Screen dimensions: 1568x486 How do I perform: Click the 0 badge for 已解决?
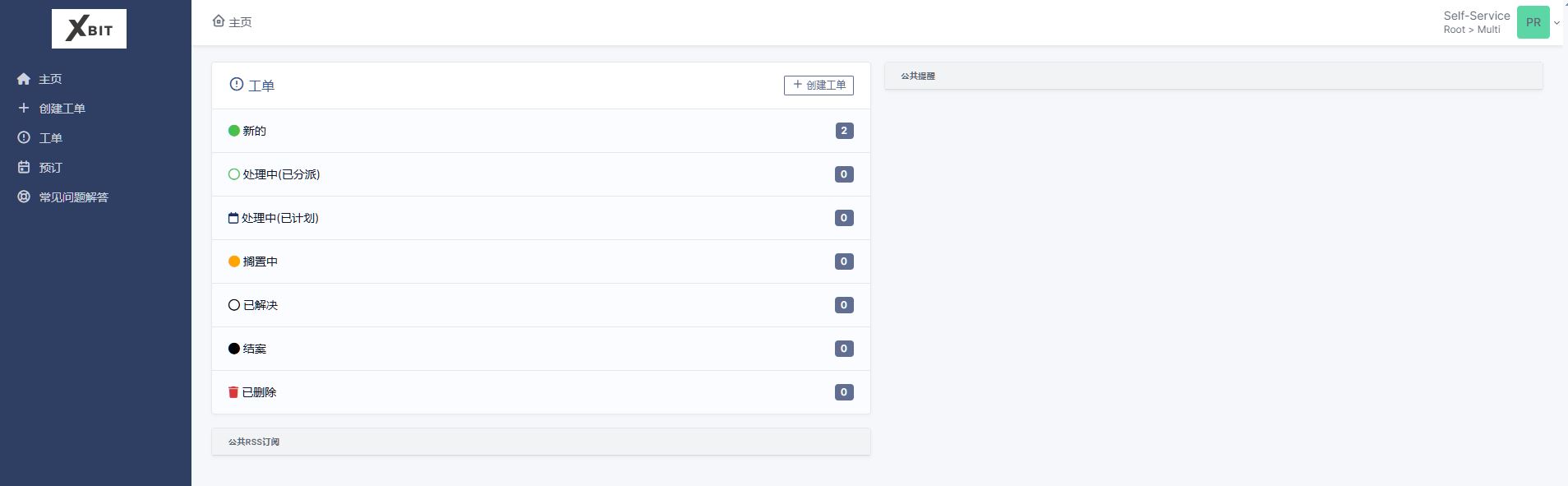pos(844,304)
